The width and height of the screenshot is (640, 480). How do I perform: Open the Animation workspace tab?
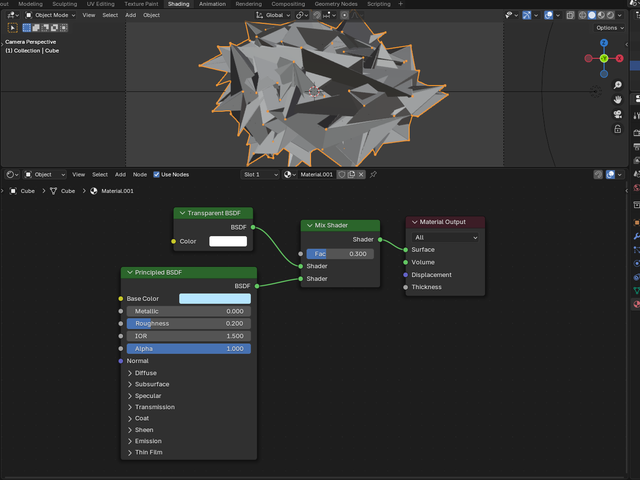(x=212, y=4)
